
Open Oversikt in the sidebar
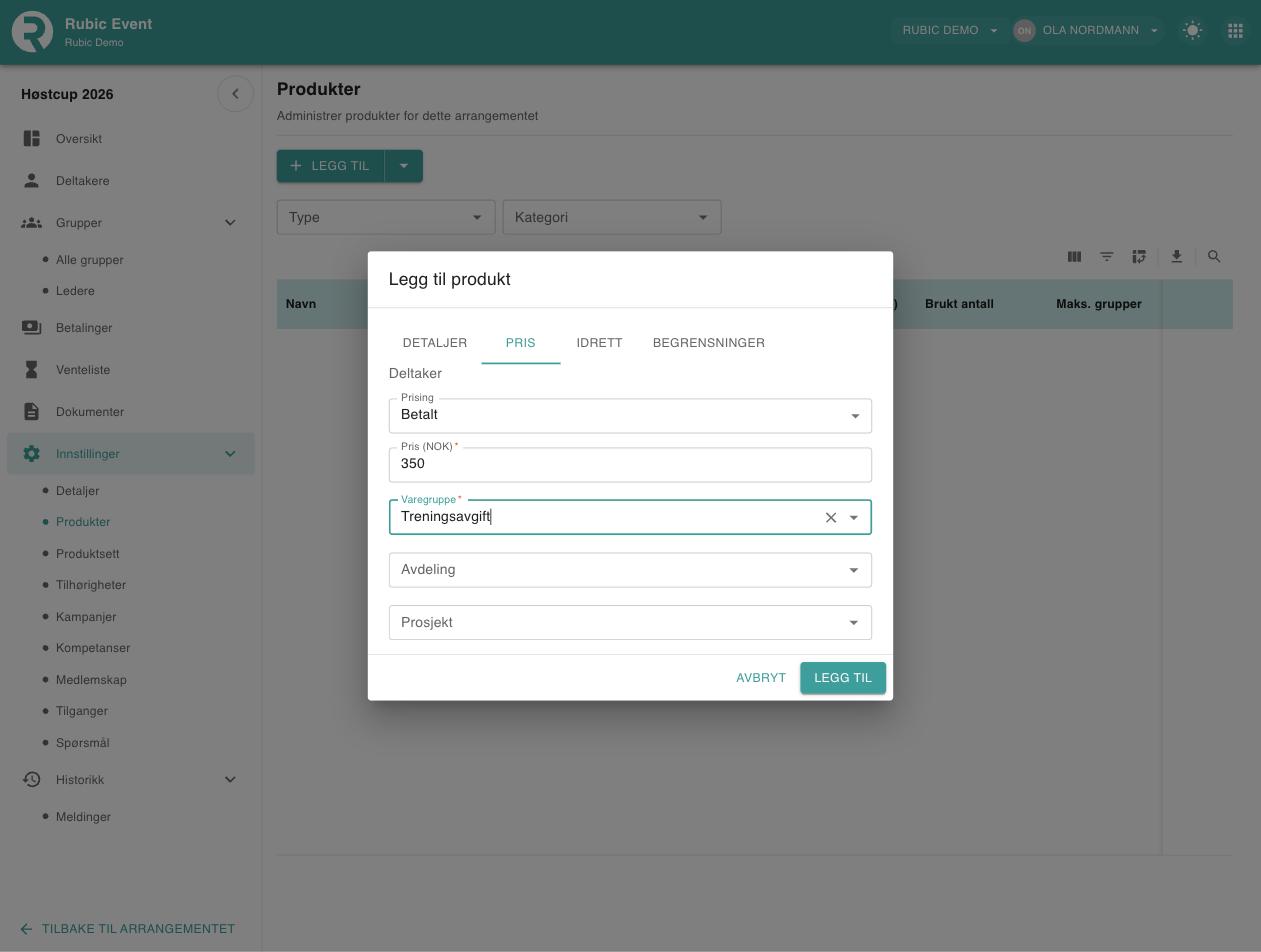[130, 139]
